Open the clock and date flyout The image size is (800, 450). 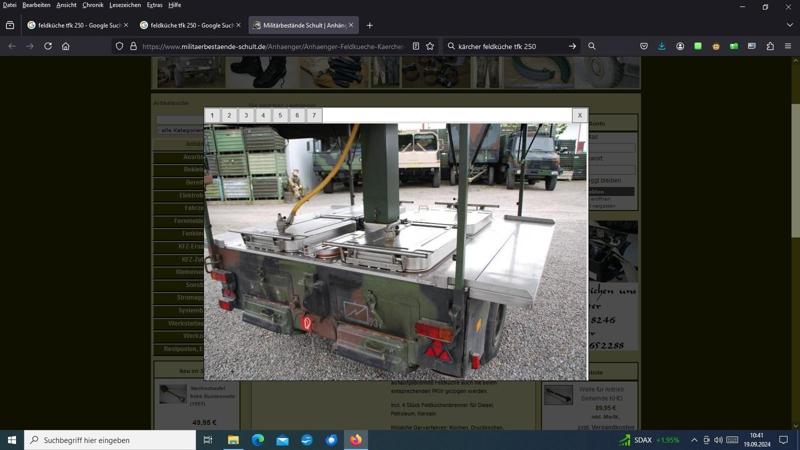coord(757,440)
